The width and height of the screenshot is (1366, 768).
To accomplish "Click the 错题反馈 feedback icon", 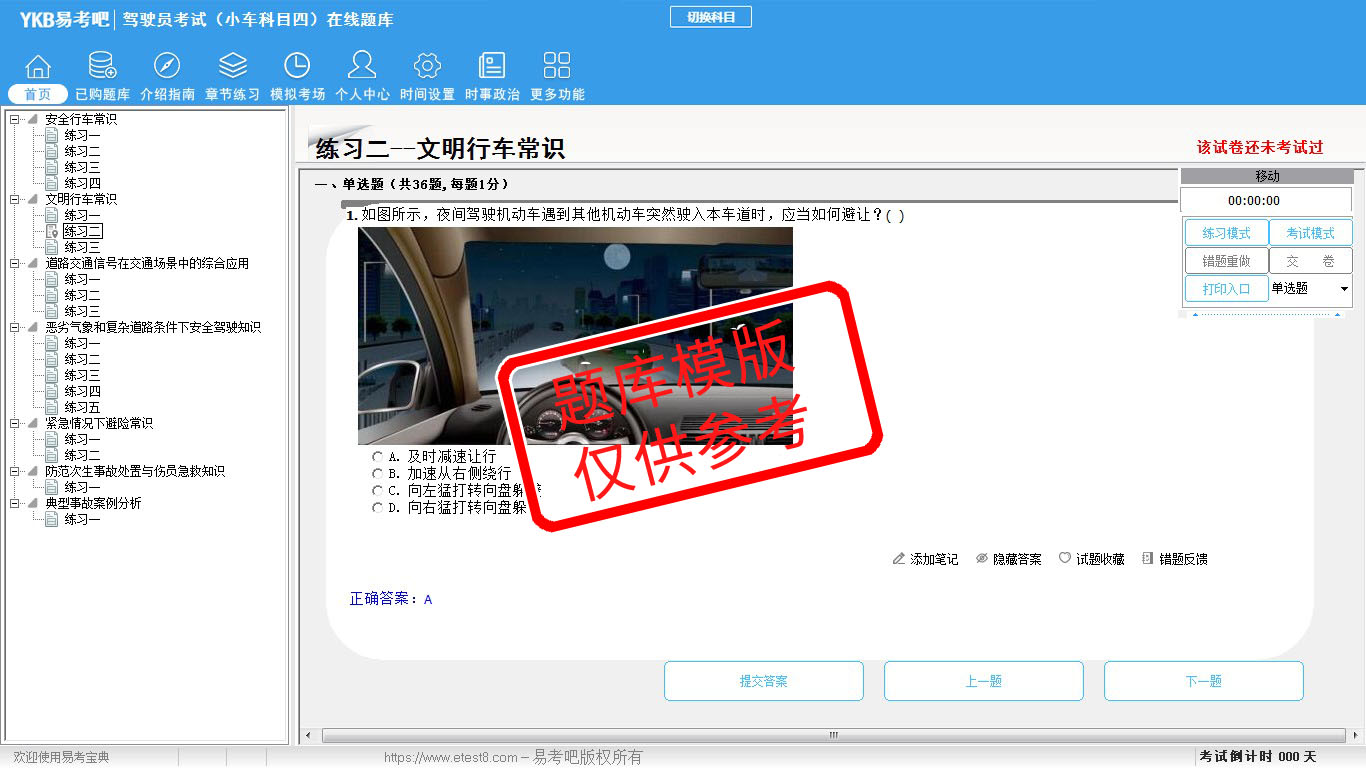I will (x=1148, y=559).
